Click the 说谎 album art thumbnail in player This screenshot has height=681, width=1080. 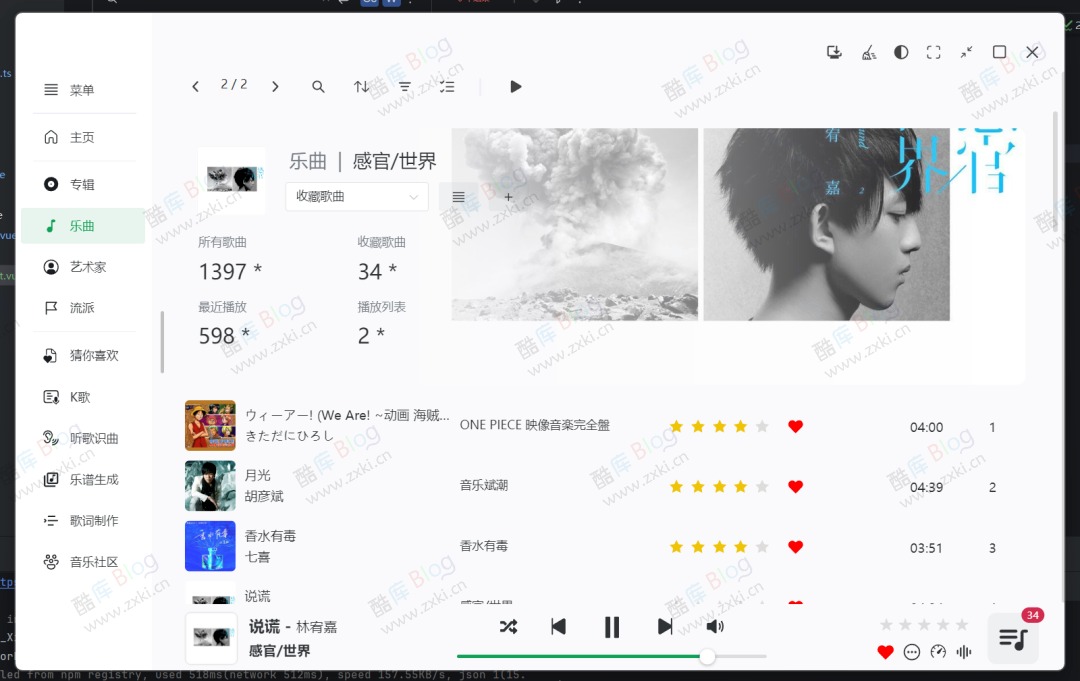click(212, 637)
